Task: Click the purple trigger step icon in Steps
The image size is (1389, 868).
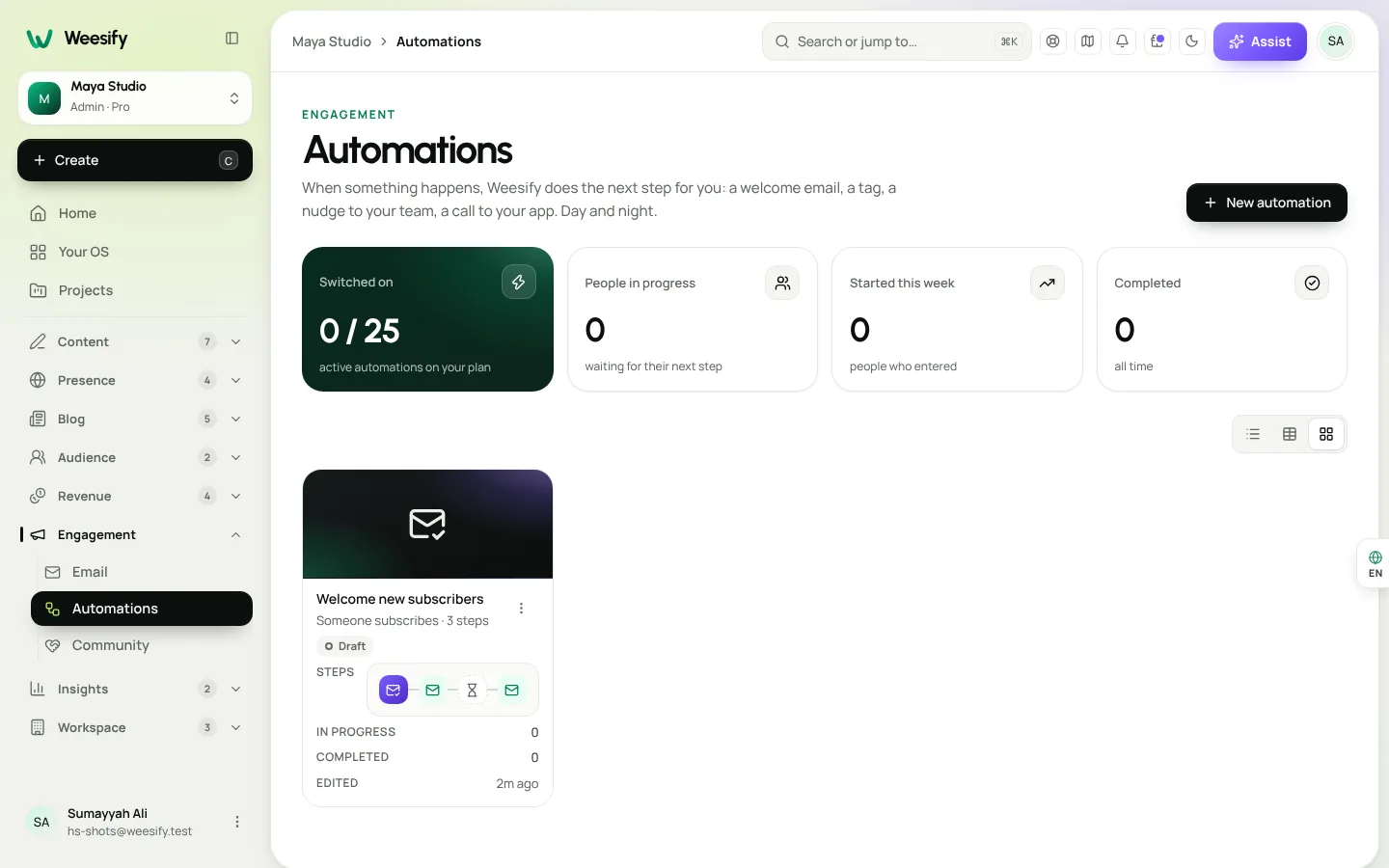Action: (x=394, y=690)
